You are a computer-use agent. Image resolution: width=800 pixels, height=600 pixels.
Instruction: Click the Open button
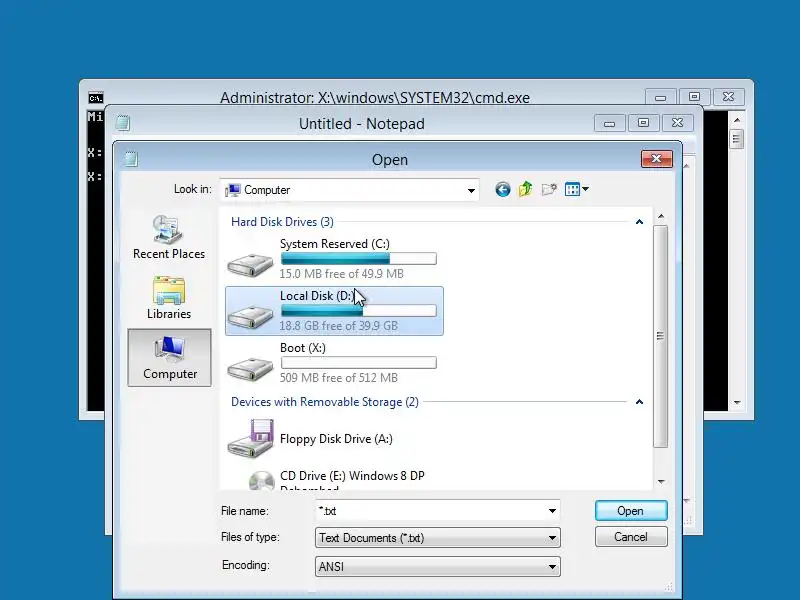(631, 511)
